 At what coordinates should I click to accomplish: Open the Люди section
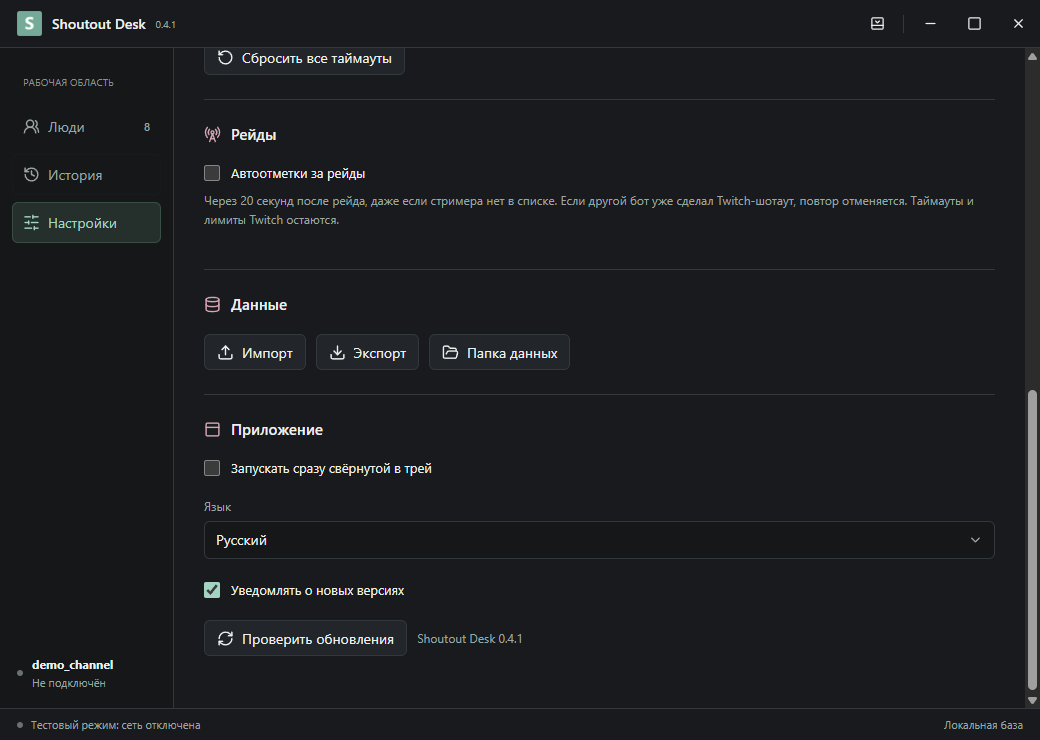tap(86, 127)
